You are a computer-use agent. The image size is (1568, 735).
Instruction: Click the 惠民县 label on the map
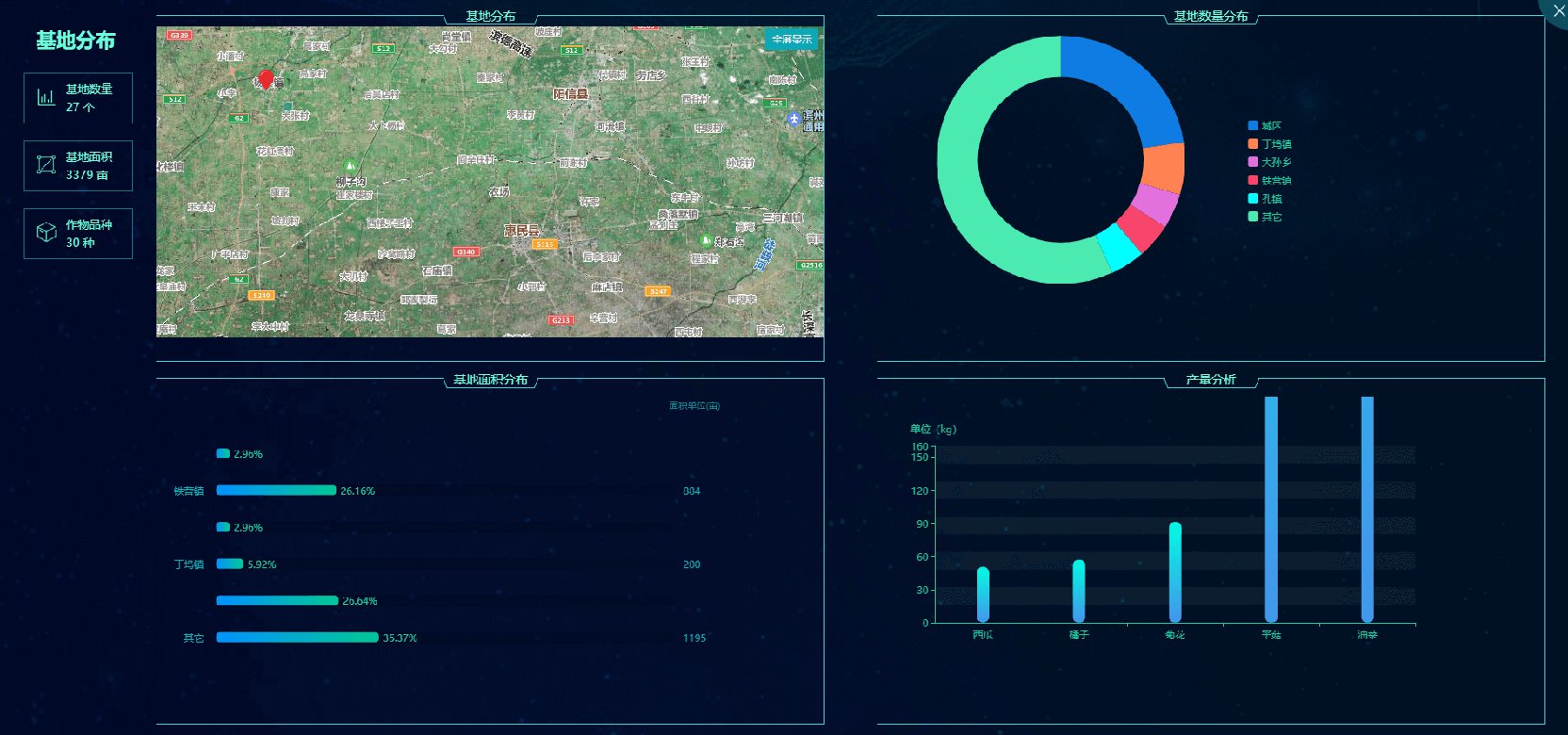tap(521, 230)
